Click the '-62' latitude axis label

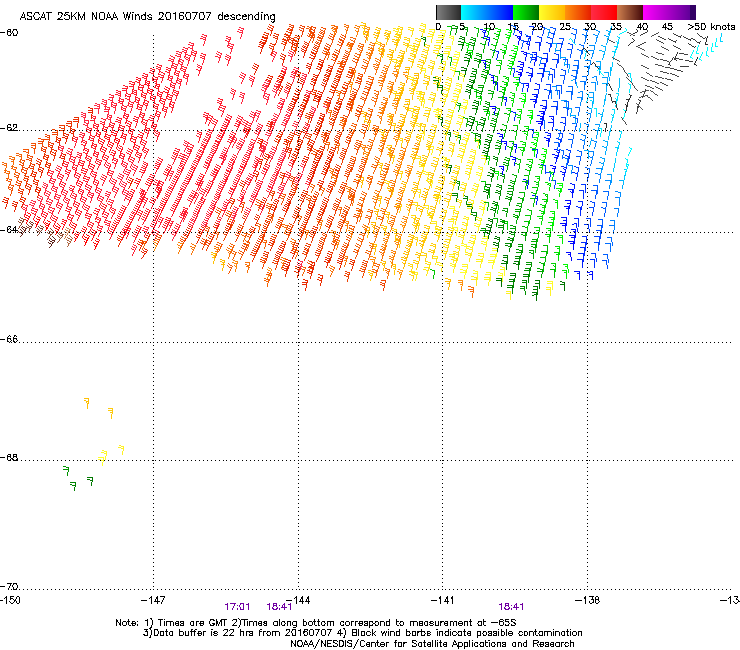coord(9,128)
